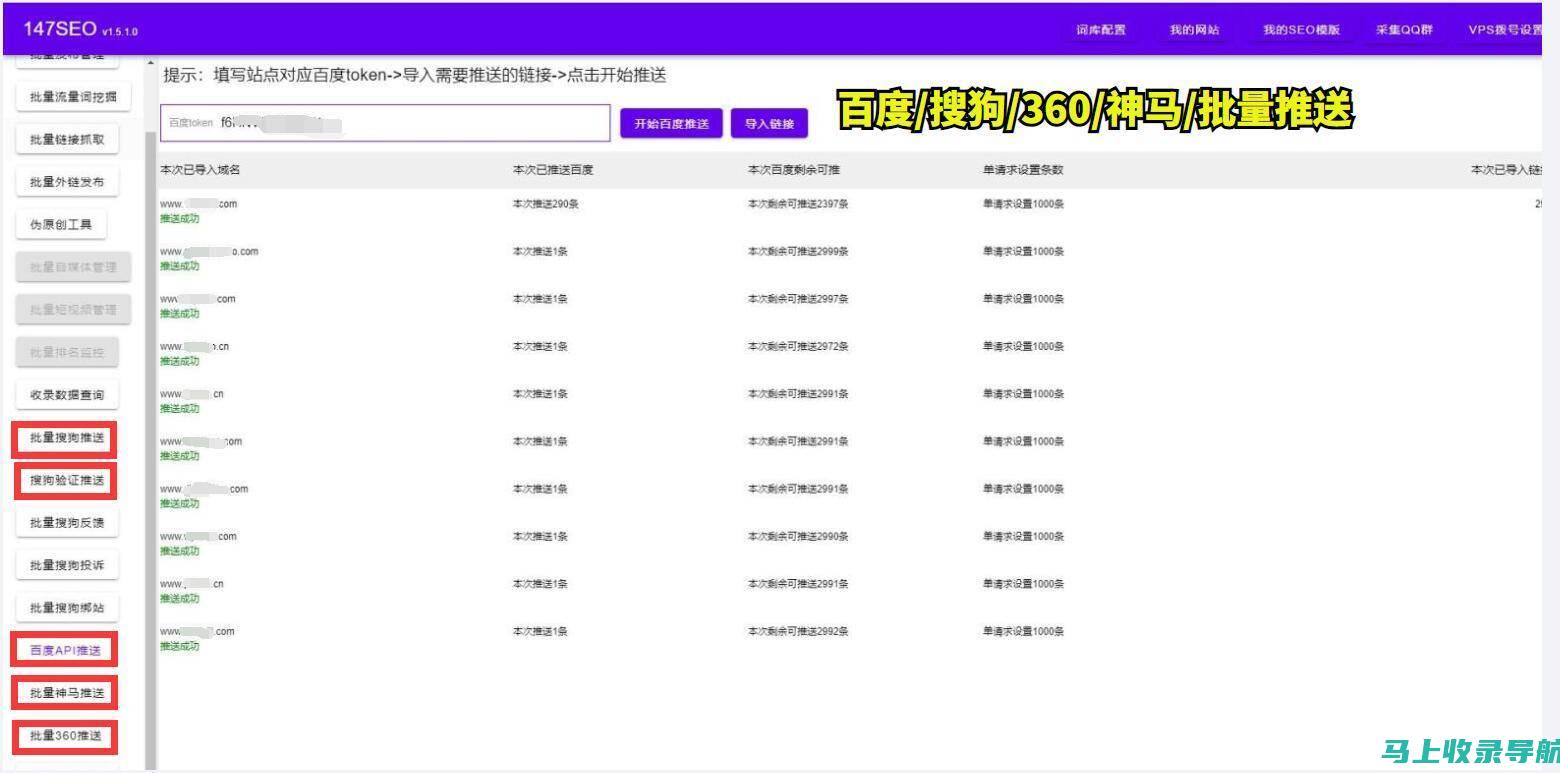Click the 本次剩余可推送2997条 cell
The image size is (1560, 773).
[798, 299]
